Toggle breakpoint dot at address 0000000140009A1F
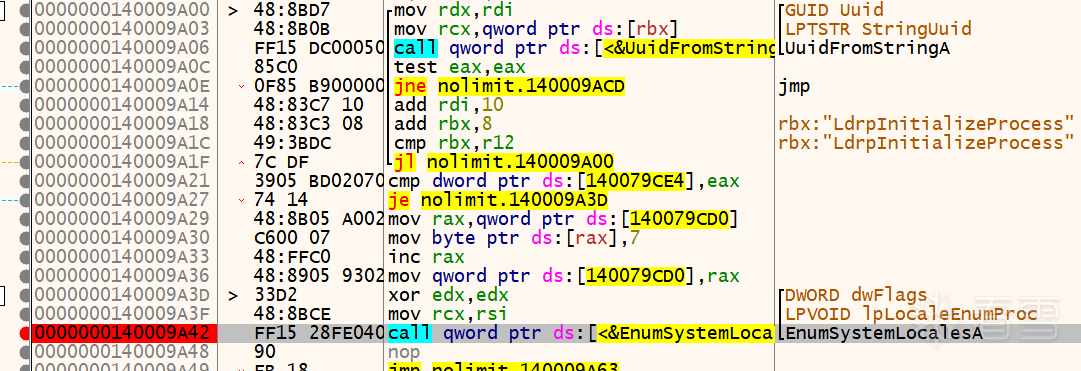The width and height of the screenshot is (1081, 371). click(26, 162)
